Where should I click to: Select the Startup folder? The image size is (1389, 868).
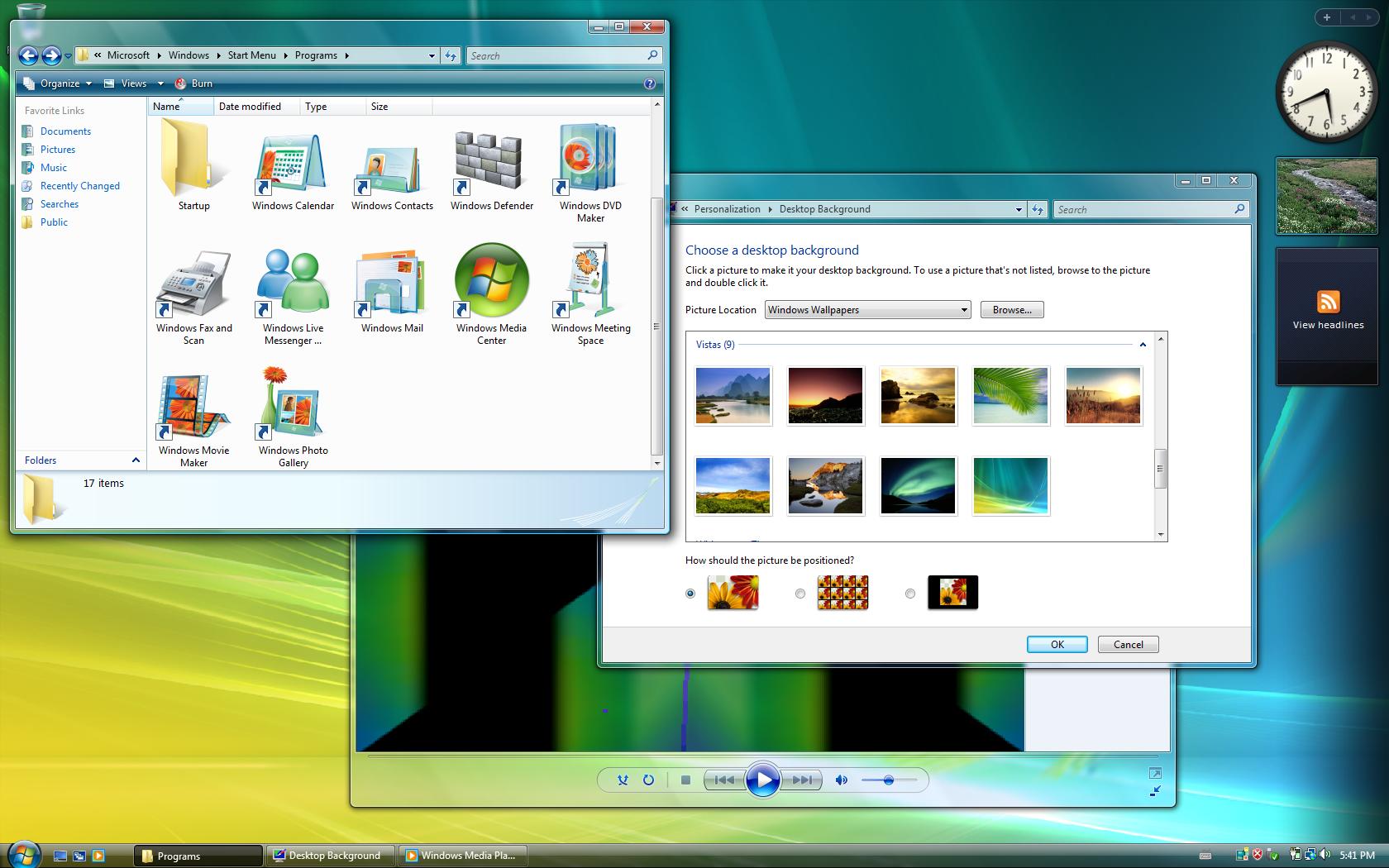pos(193,165)
